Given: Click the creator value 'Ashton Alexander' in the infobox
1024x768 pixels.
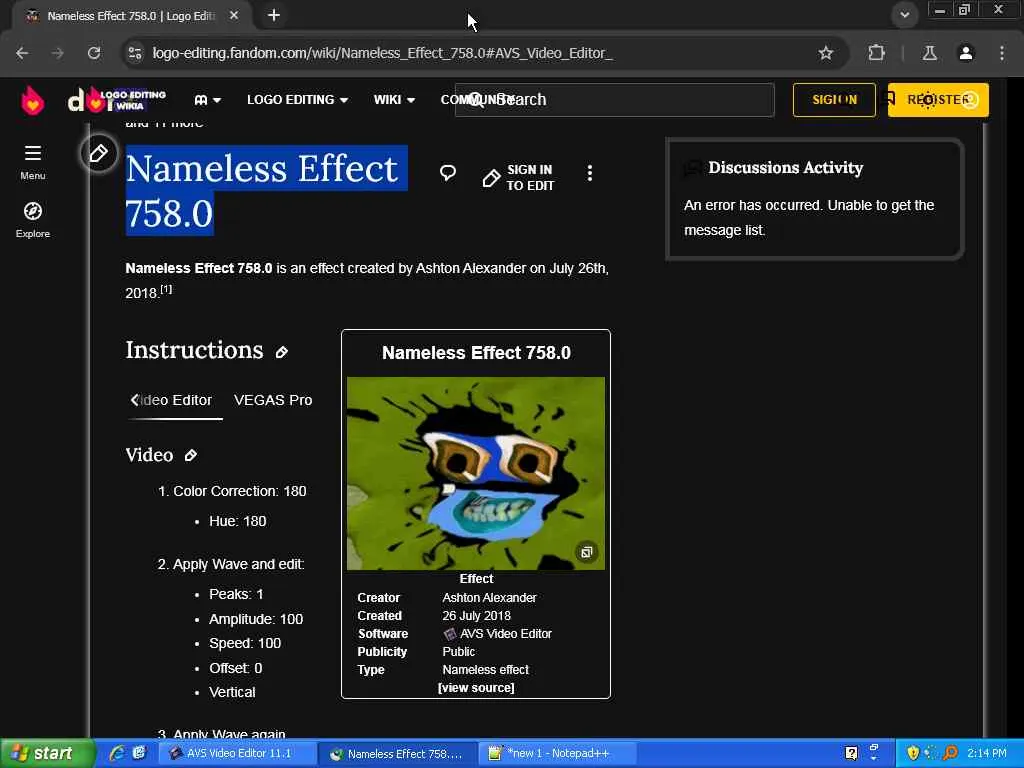Looking at the screenshot, I should (x=489, y=598).
